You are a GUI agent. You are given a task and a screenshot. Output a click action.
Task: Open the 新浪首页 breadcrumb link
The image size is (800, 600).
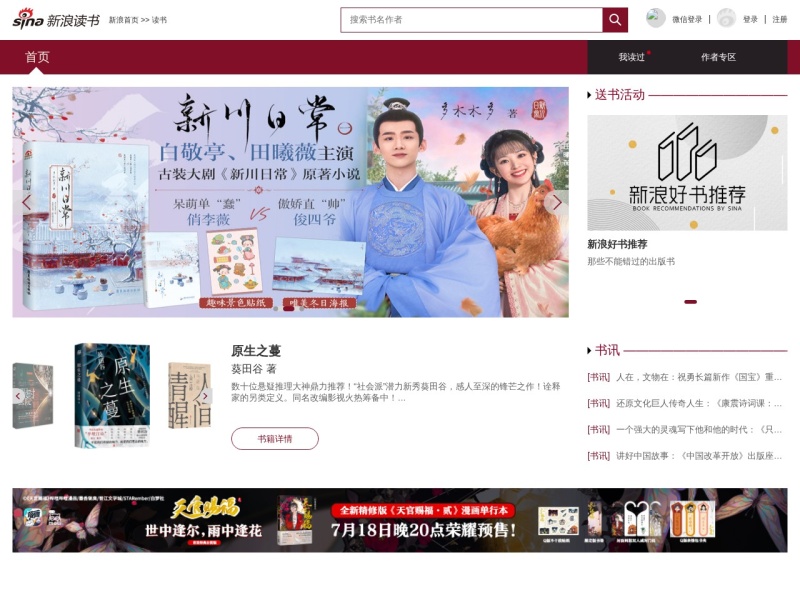(x=123, y=20)
